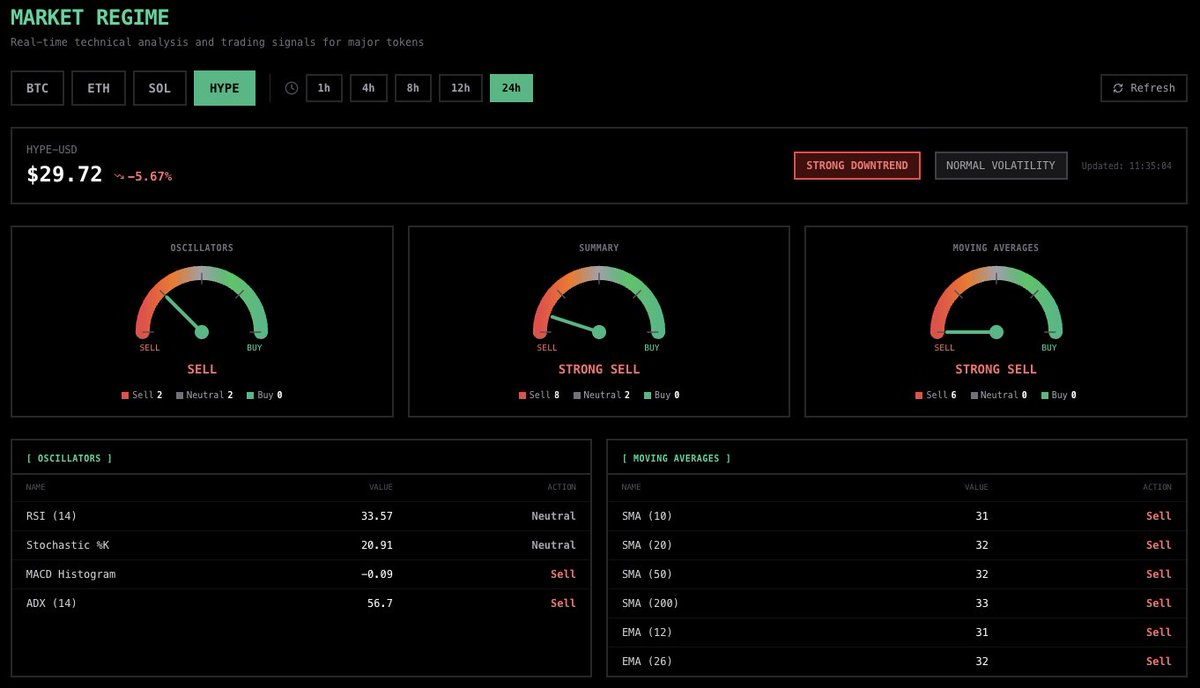Click the gray Neutral 2 legend swatch in Oscillators card
The width and height of the screenshot is (1200, 688).
click(180, 396)
